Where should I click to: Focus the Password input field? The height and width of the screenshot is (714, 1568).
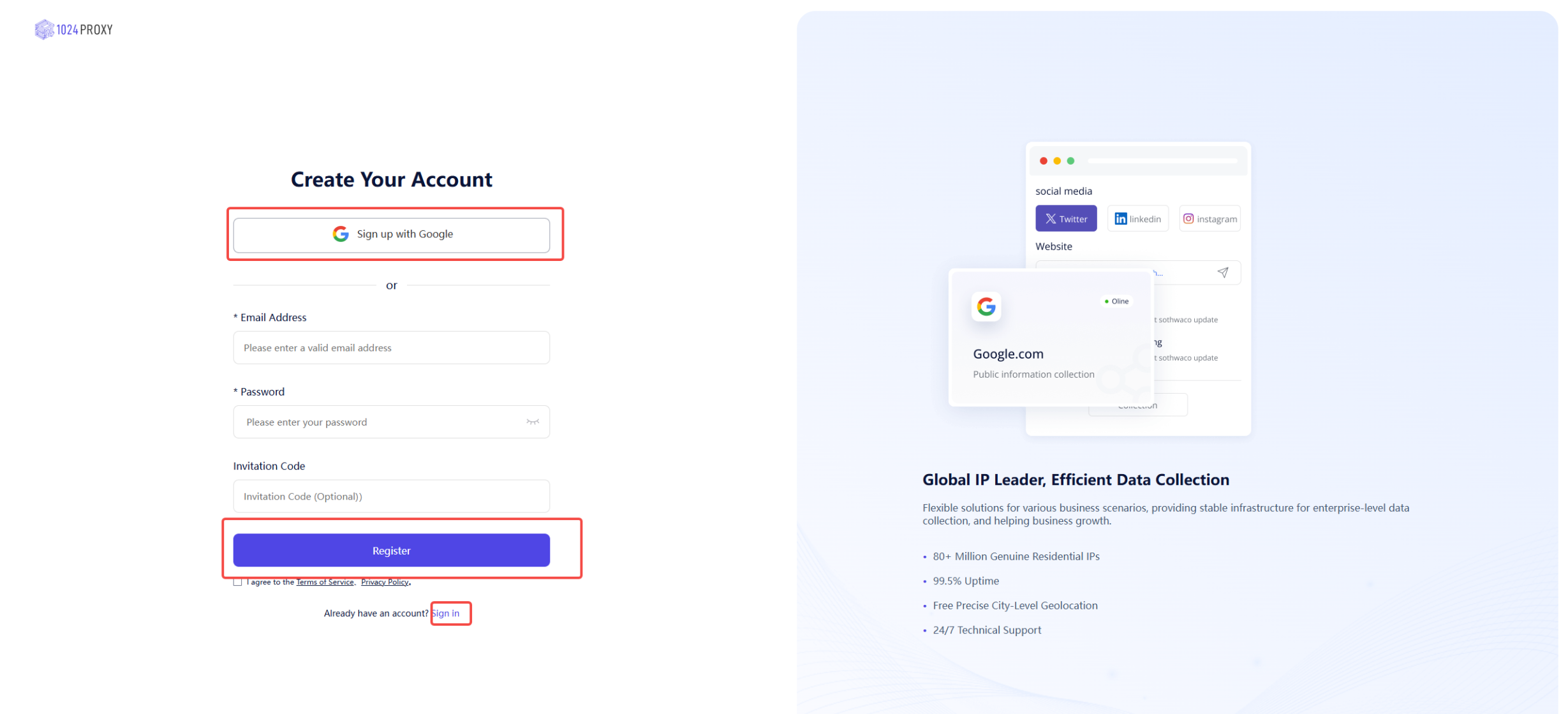(380, 422)
